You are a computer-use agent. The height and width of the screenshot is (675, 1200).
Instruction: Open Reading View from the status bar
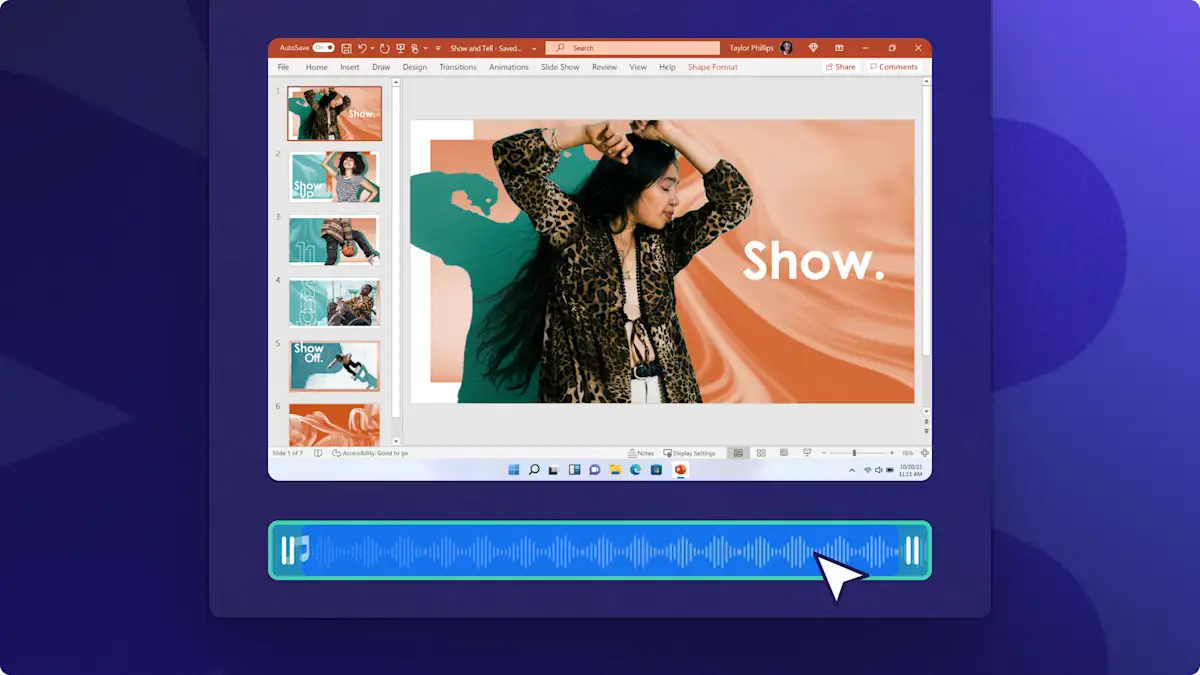pyautogui.click(x=784, y=452)
